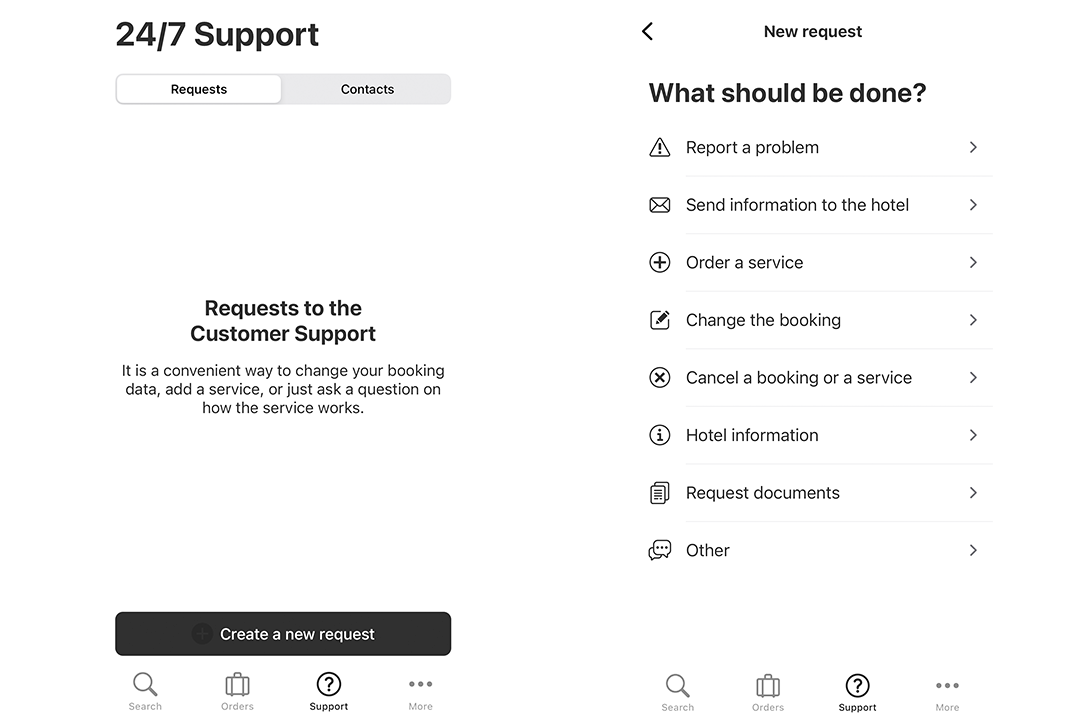Open Orders in the left screen's bottom bar
The image size is (1080, 718).
pos(237,692)
